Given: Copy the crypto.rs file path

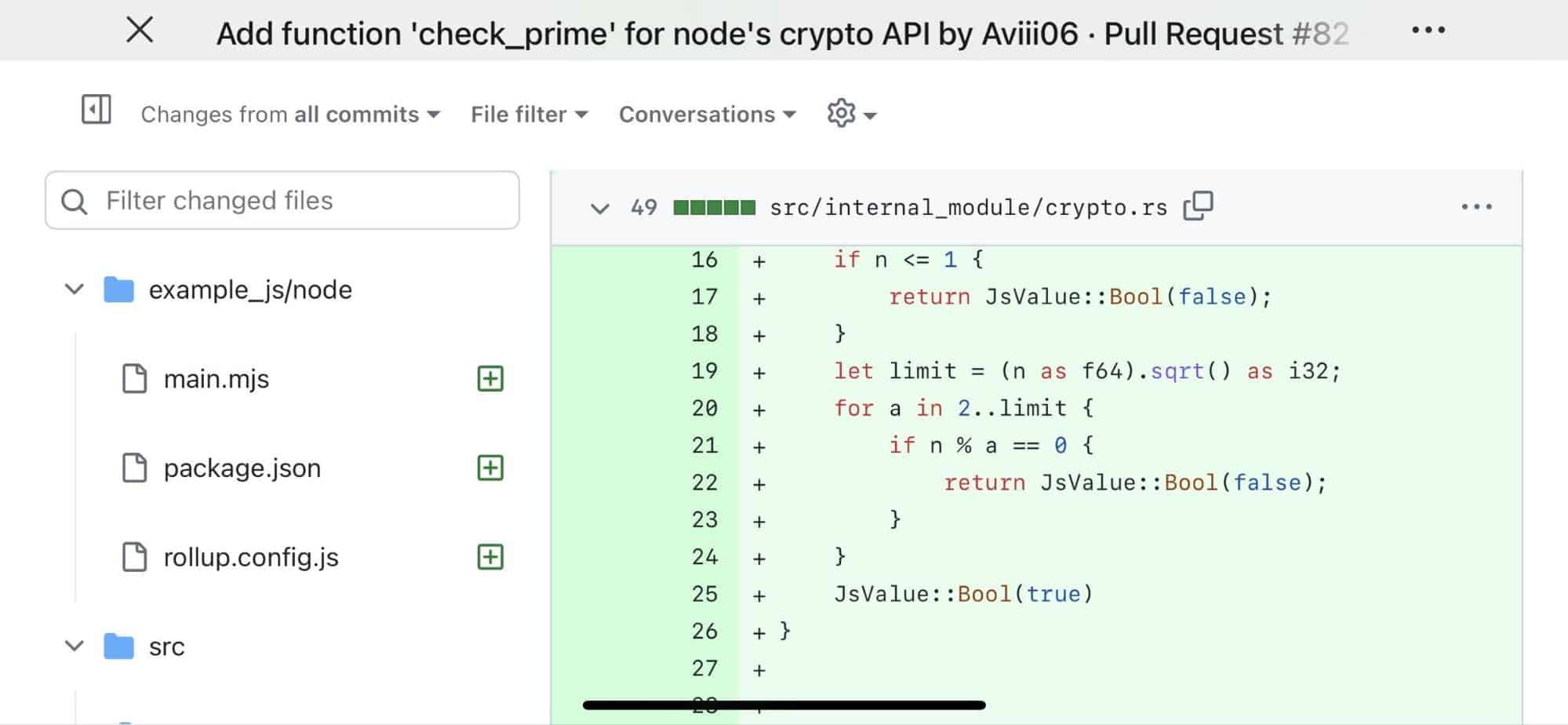Looking at the screenshot, I should click(x=1198, y=206).
